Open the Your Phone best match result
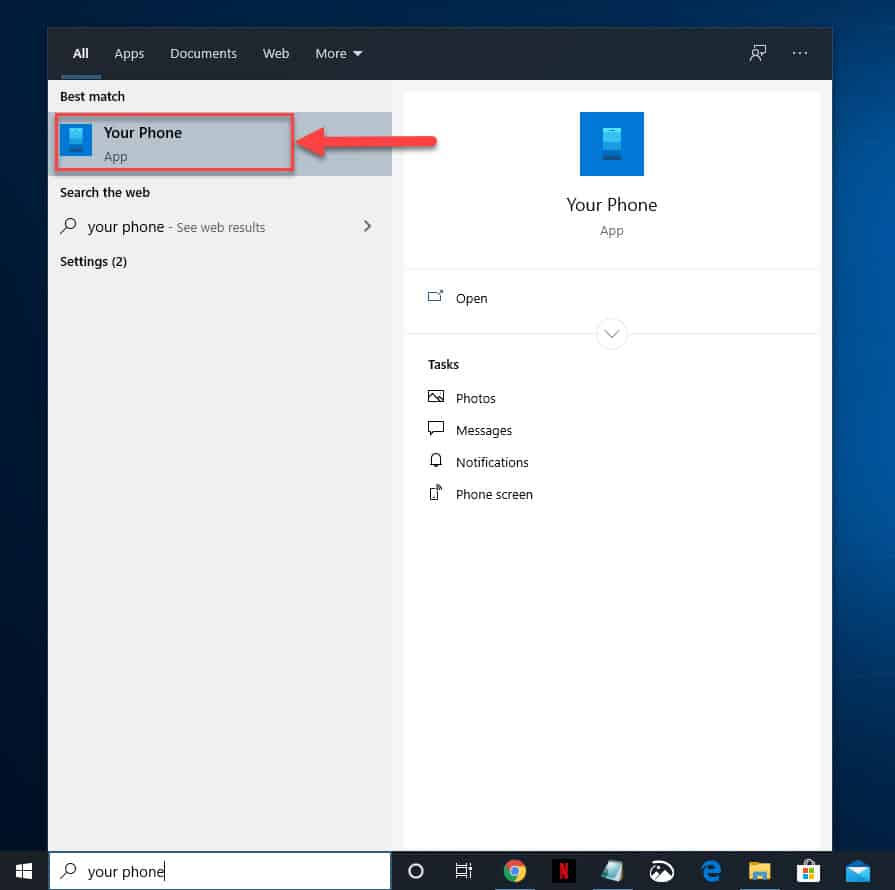This screenshot has height=890, width=895. (x=220, y=143)
